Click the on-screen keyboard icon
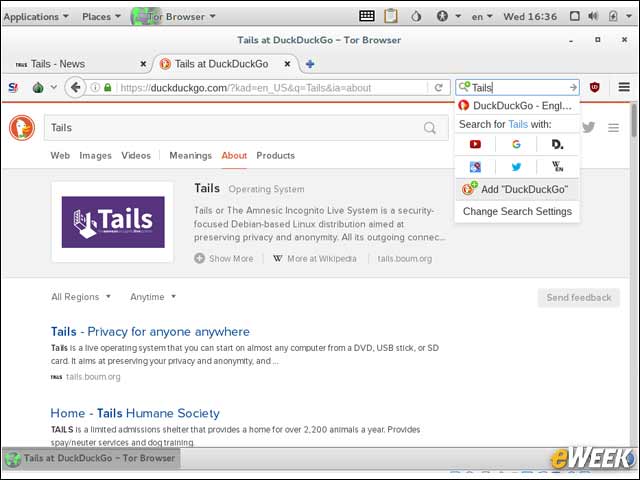 [367, 16]
